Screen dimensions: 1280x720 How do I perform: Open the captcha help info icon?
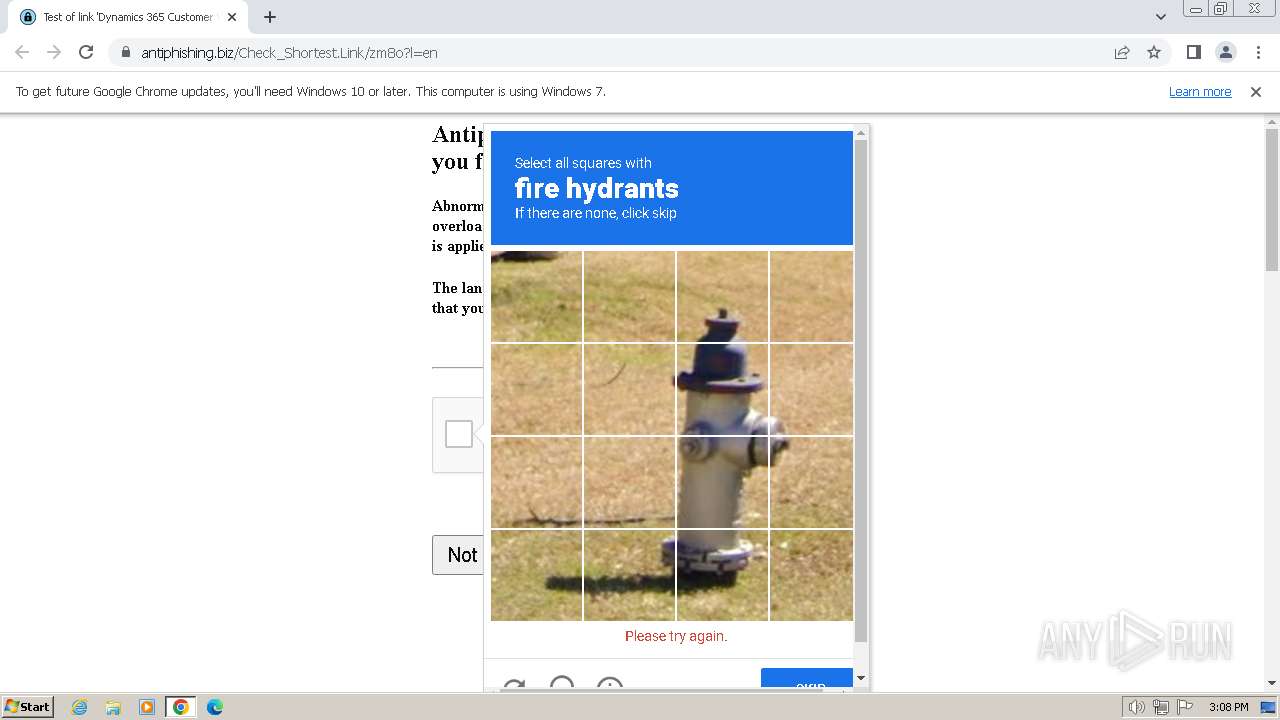pyautogui.click(x=610, y=685)
